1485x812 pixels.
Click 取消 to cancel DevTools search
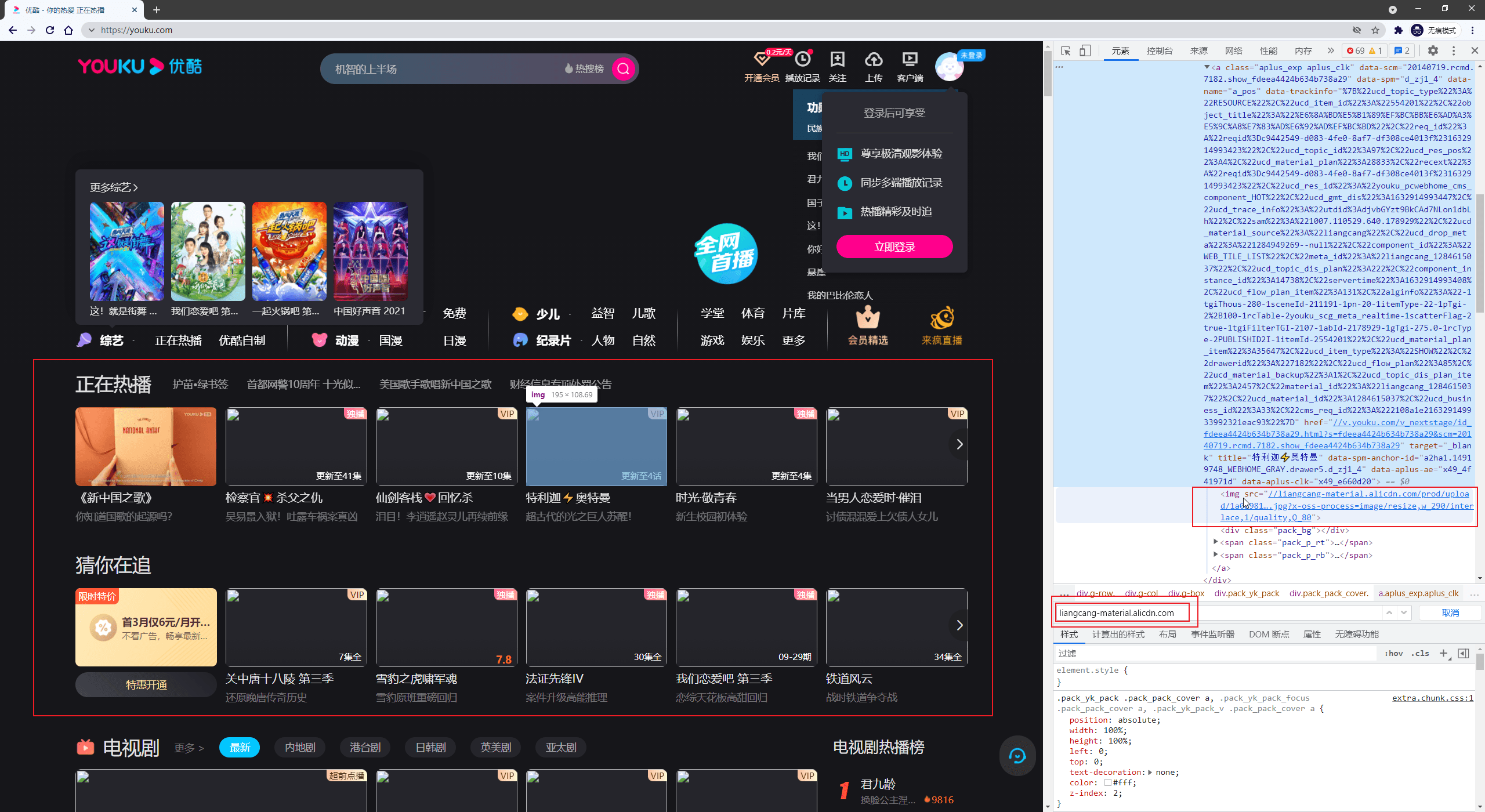point(1450,612)
